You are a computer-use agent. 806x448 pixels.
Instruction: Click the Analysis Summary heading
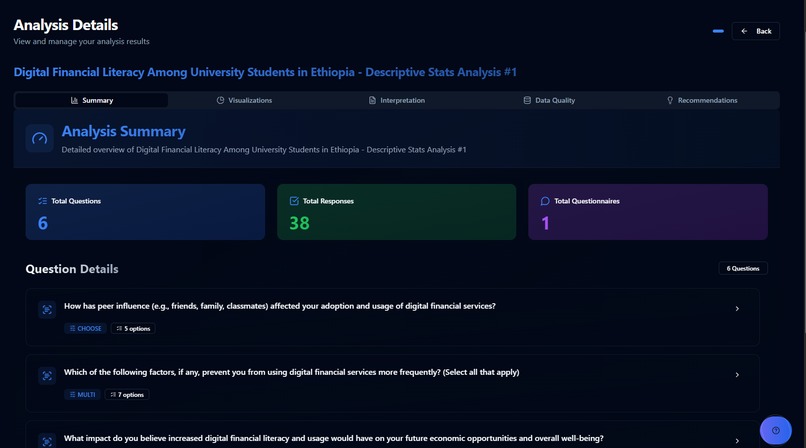click(123, 132)
